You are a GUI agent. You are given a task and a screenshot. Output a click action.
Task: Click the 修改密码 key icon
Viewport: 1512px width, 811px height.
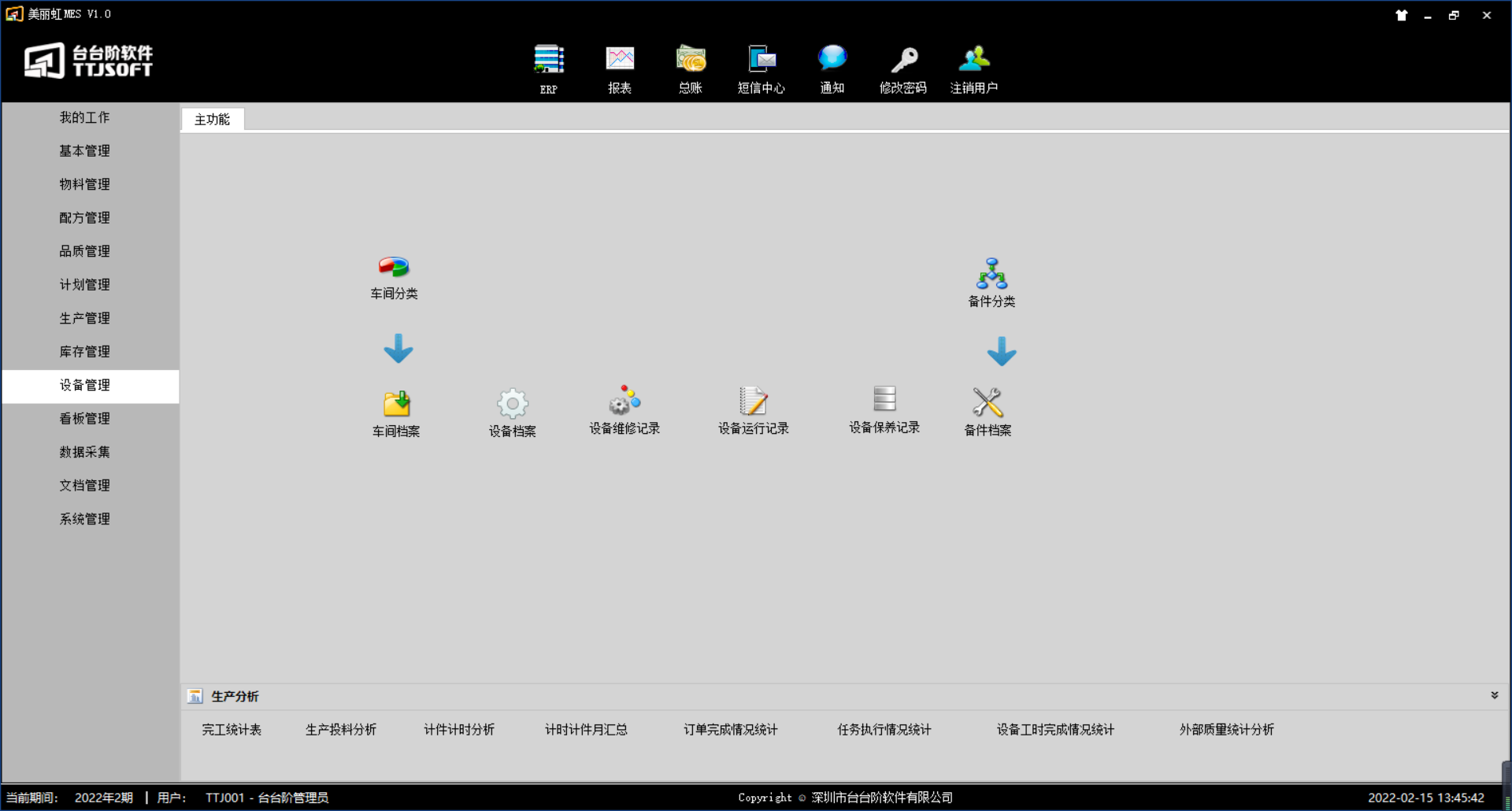903,60
